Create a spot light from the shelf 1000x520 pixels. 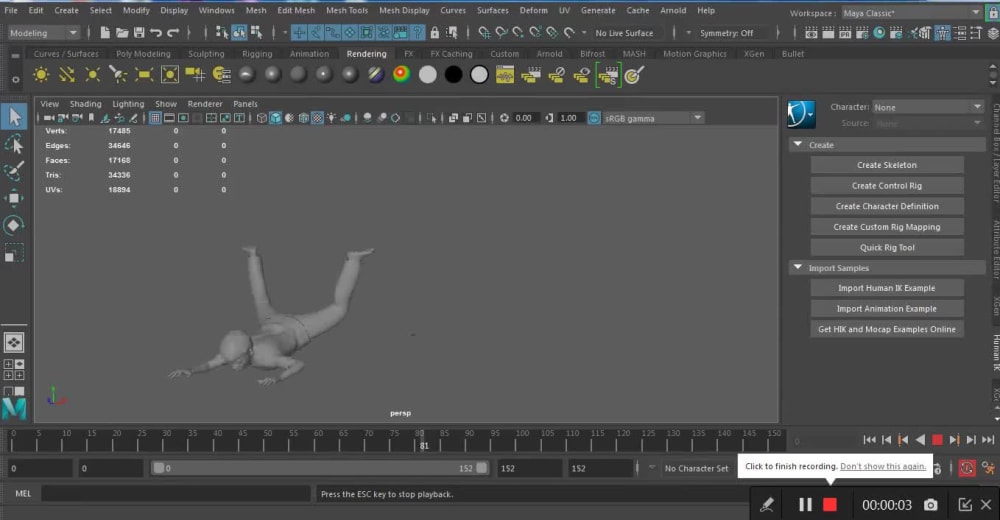coord(118,75)
